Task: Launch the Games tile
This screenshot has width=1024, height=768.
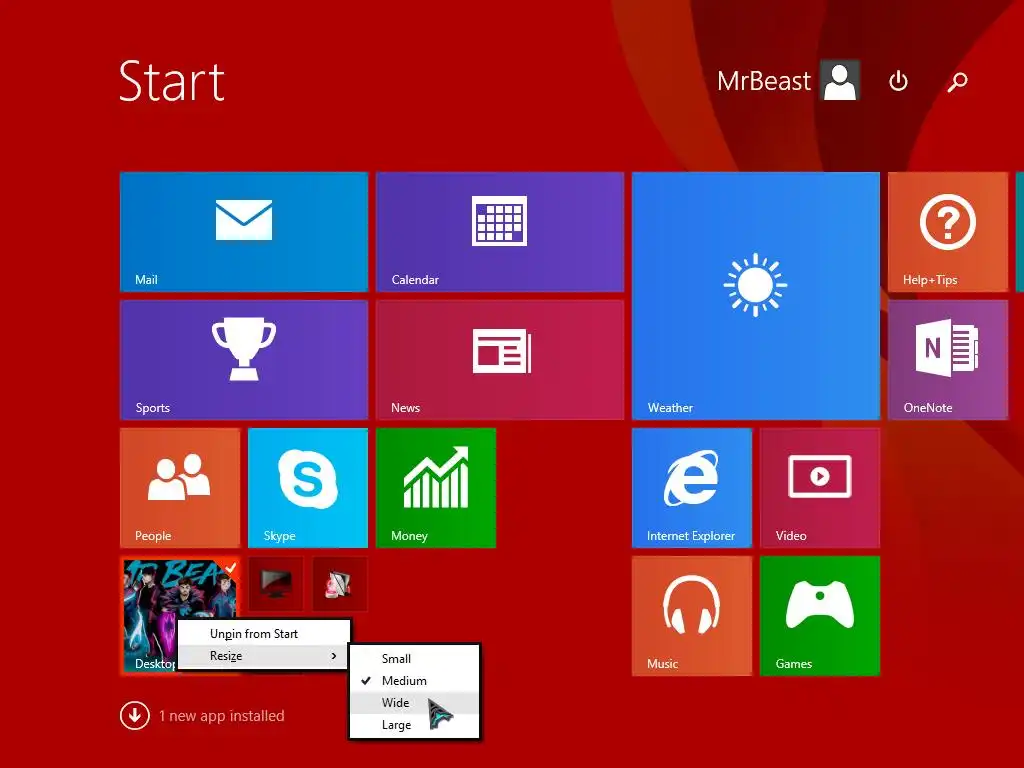Action: pos(820,616)
